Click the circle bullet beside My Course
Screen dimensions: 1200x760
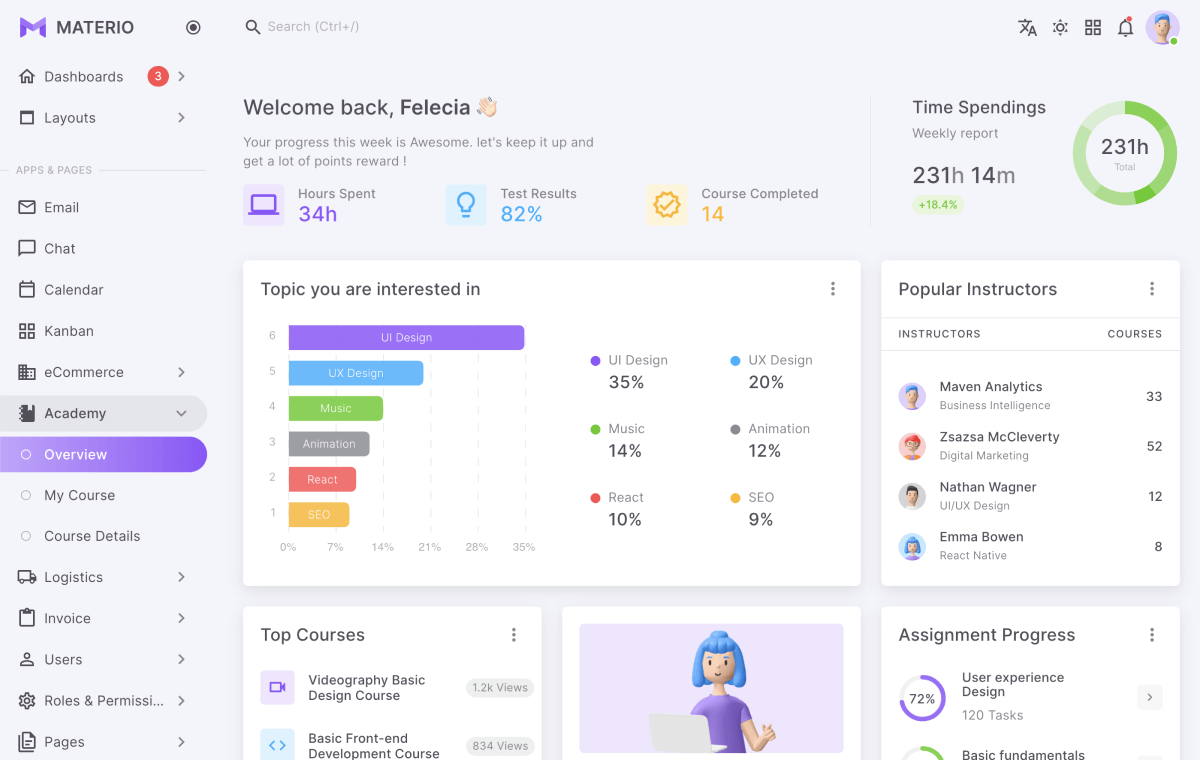point(26,495)
